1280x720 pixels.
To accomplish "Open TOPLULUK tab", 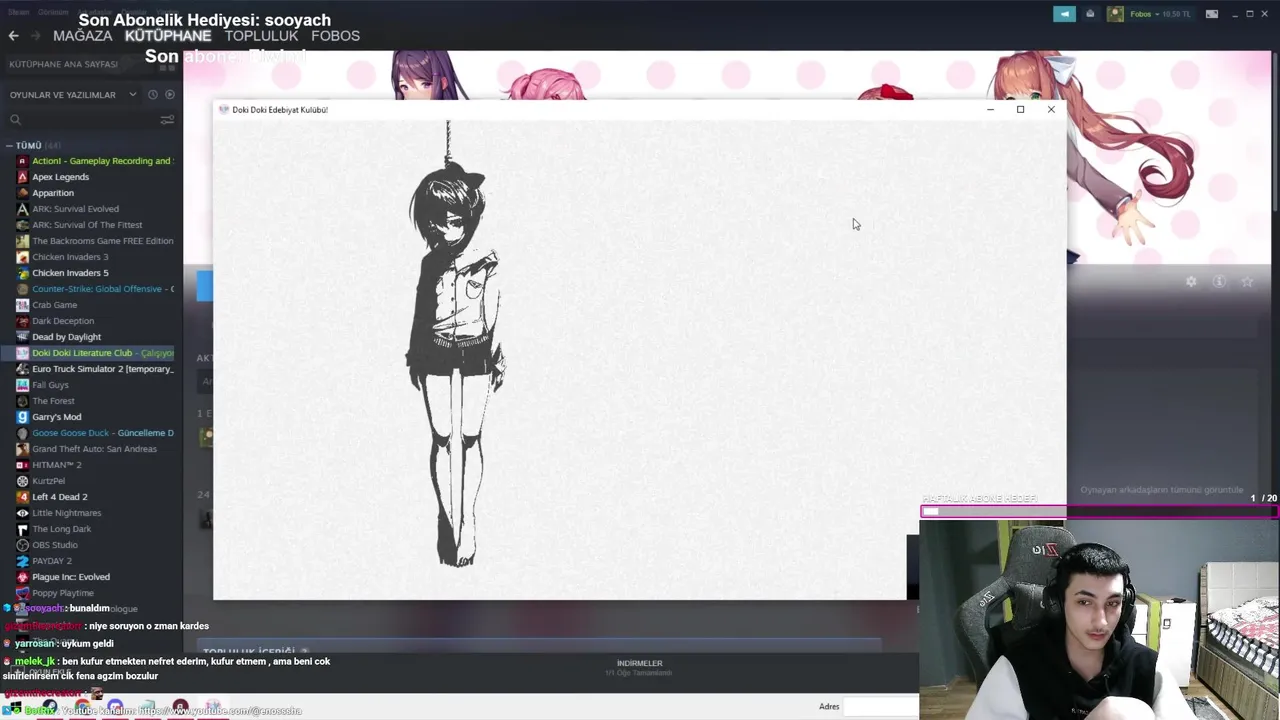I will [x=261, y=36].
